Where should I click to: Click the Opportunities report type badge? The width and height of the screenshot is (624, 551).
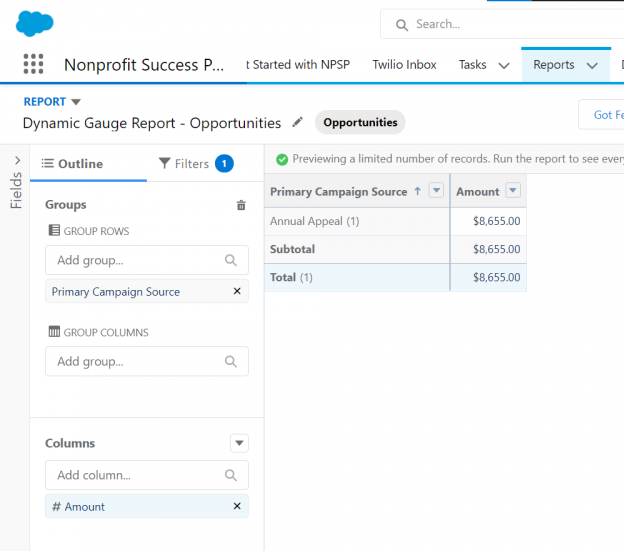pos(360,122)
